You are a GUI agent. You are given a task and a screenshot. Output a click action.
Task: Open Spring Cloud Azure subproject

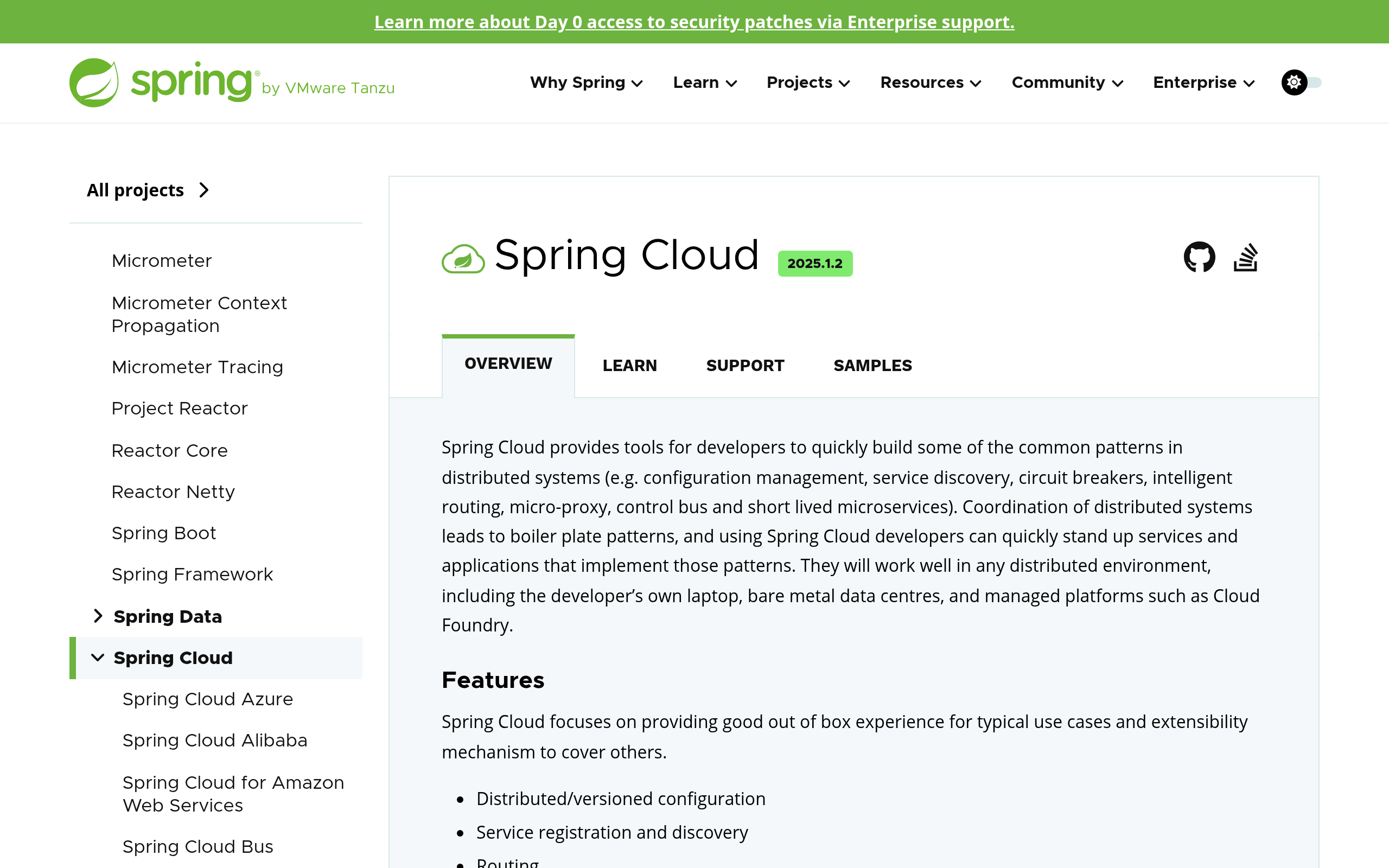[208, 699]
